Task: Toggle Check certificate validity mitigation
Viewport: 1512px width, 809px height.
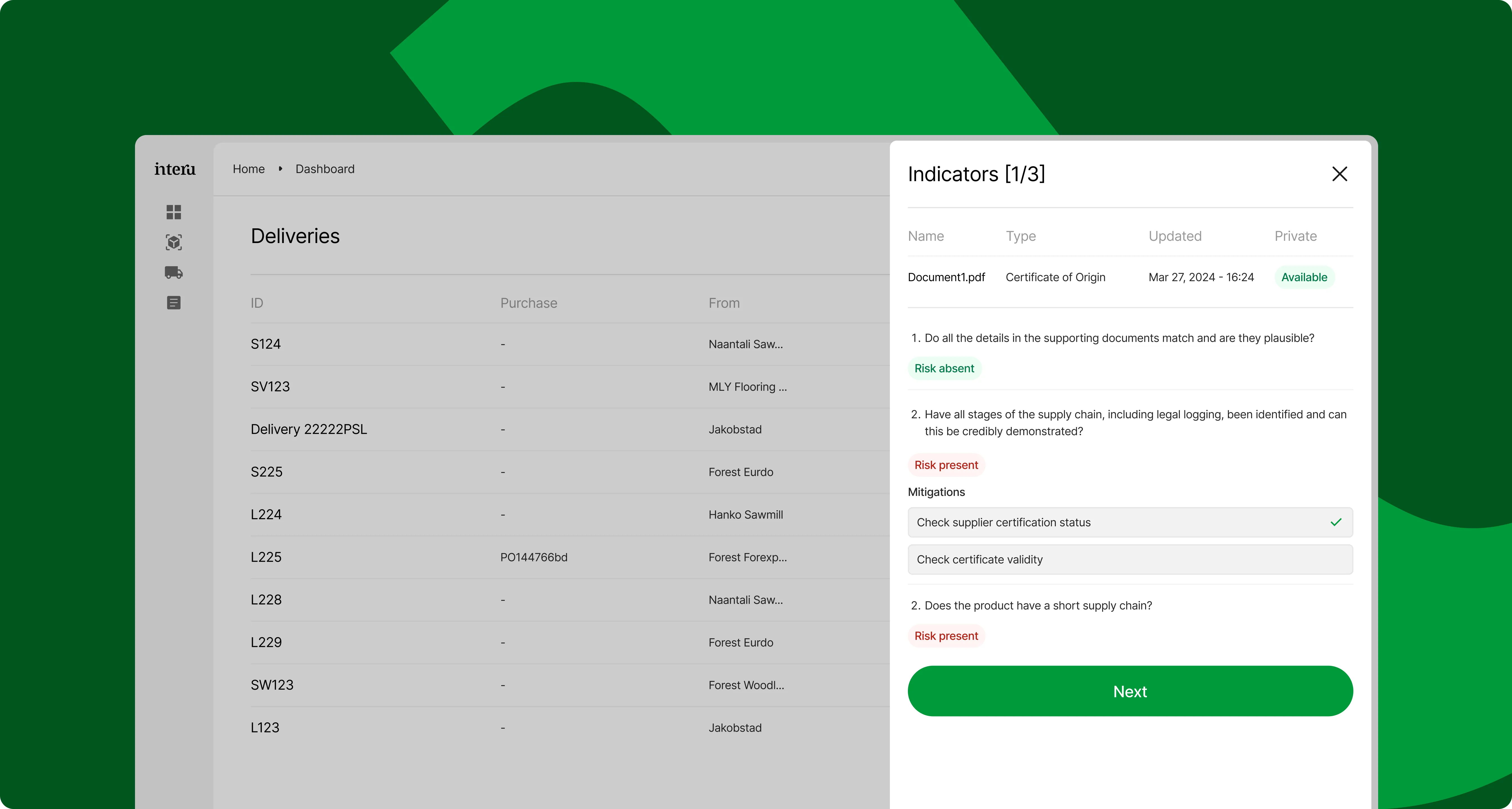Action: click(1129, 559)
